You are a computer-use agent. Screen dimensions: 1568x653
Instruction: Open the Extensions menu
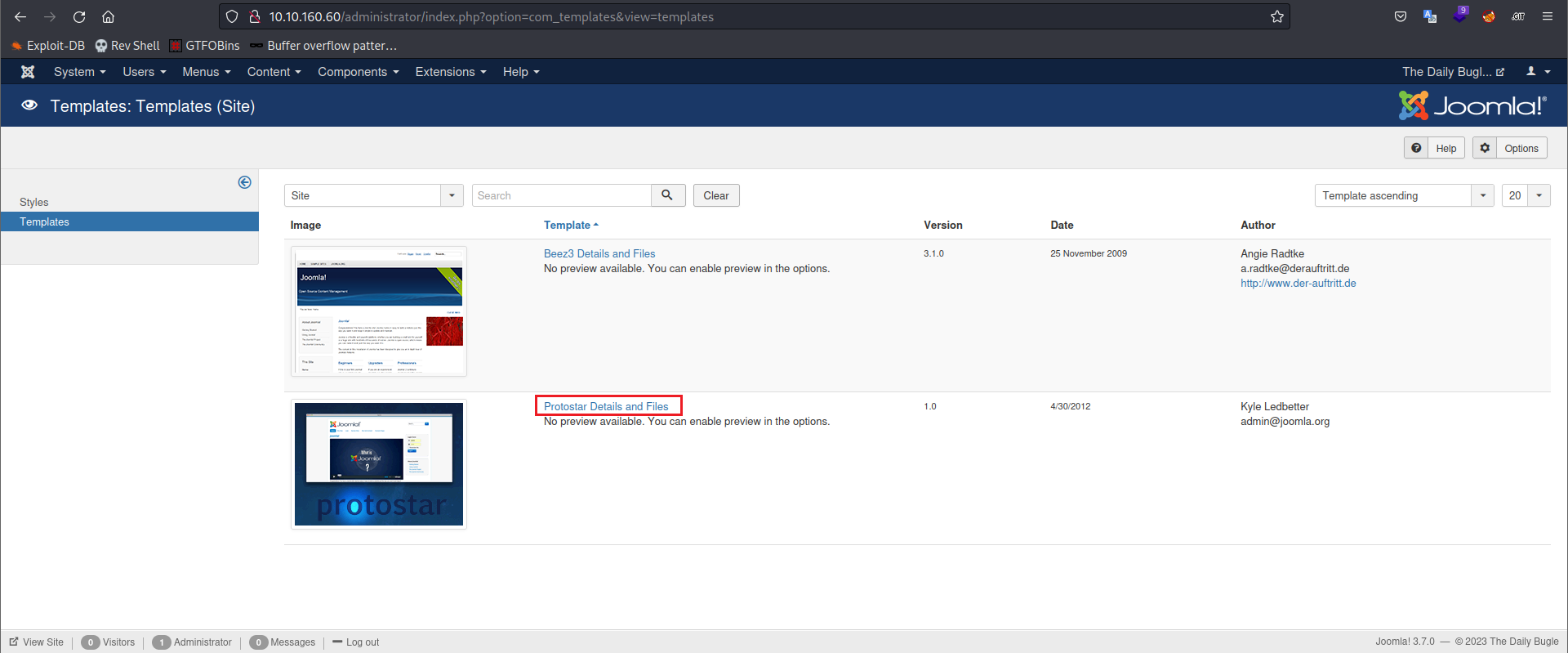pos(450,72)
